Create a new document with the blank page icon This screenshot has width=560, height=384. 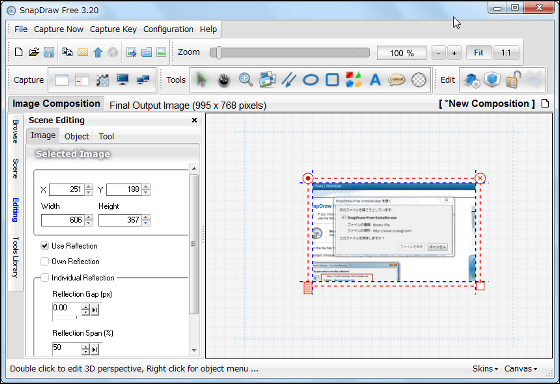pos(19,52)
